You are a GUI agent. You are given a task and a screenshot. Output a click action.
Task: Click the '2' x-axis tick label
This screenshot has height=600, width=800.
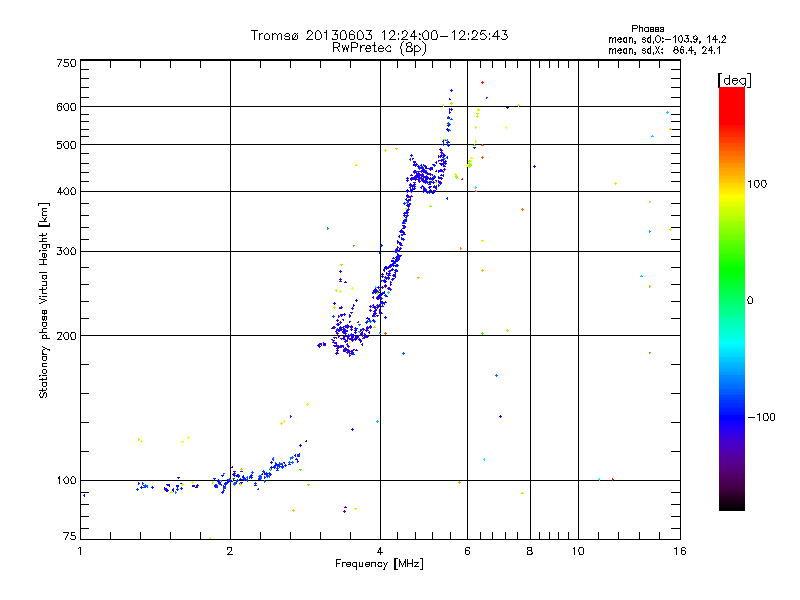230,551
